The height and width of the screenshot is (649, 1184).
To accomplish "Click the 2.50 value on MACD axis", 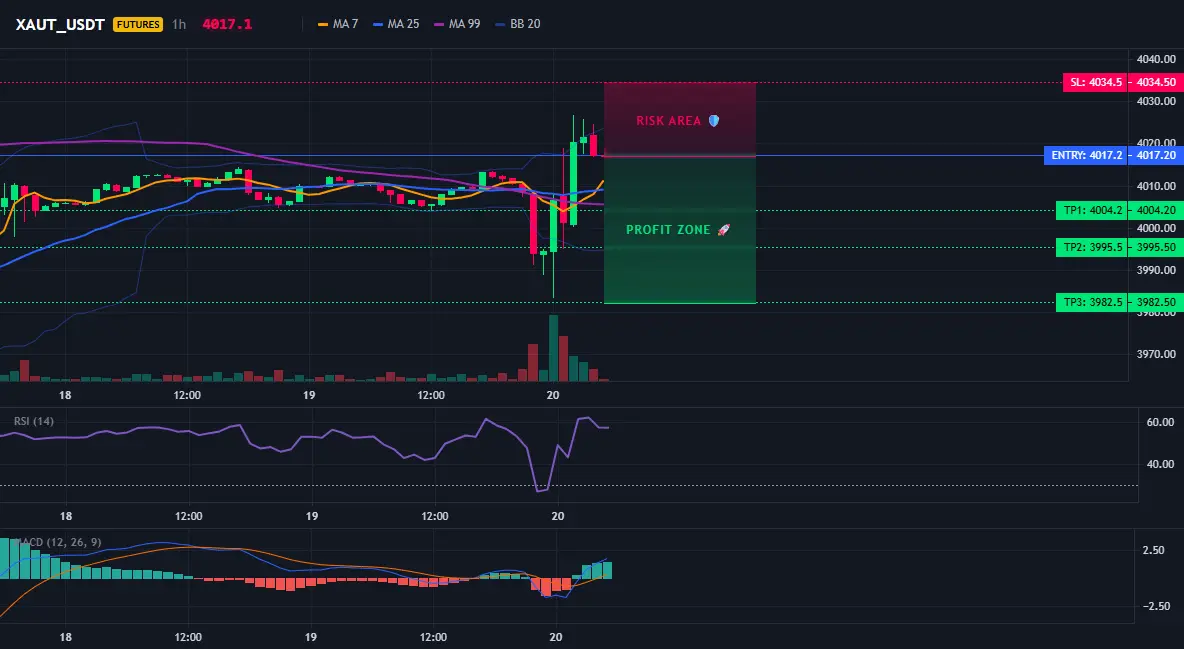I will 1153,551.
